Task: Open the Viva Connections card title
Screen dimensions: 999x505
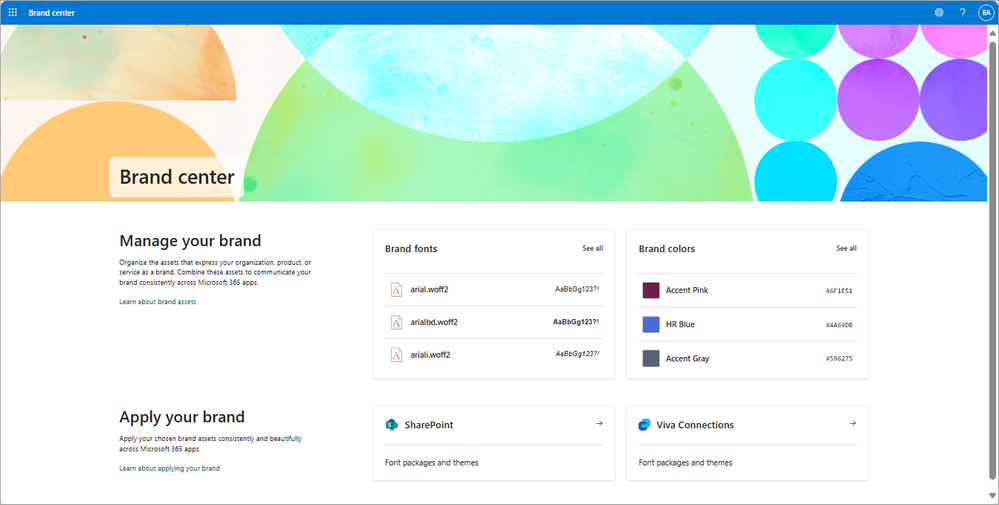Action: click(695, 425)
